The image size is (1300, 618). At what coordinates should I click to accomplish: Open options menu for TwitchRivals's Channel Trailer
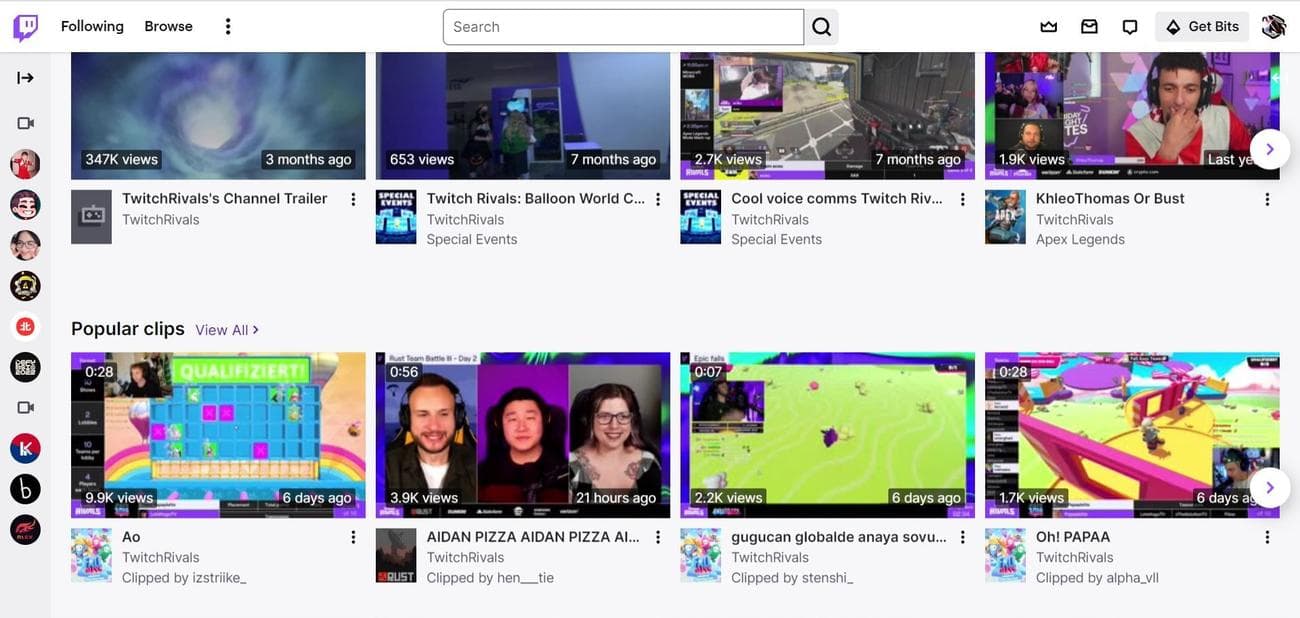click(353, 199)
